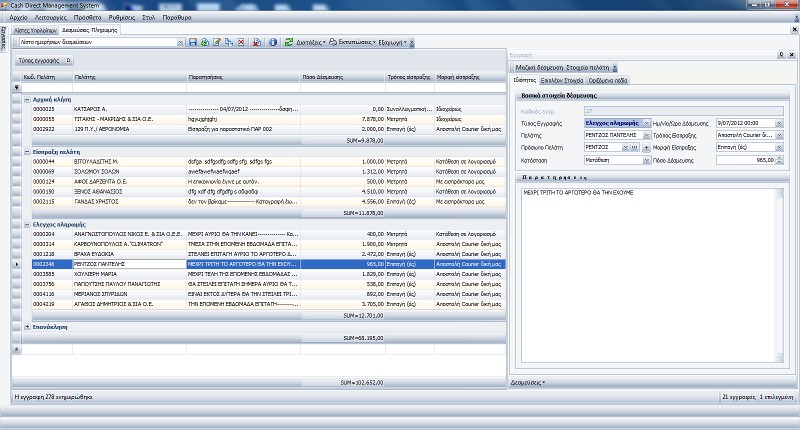Click the Παρατηρήσεις notes text area
Image resolution: width=800 pixels, height=430 pixels.
pyautogui.click(x=648, y=275)
